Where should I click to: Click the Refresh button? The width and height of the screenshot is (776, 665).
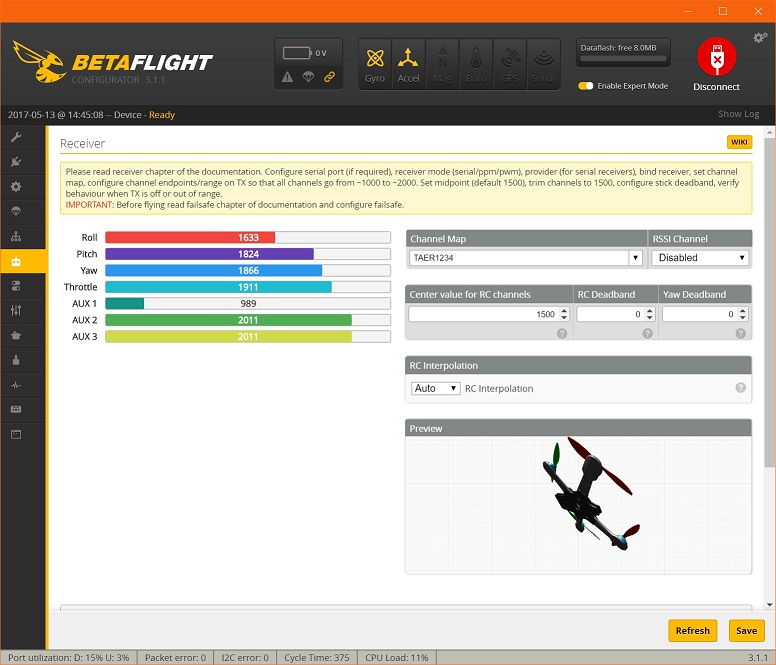coord(693,630)
